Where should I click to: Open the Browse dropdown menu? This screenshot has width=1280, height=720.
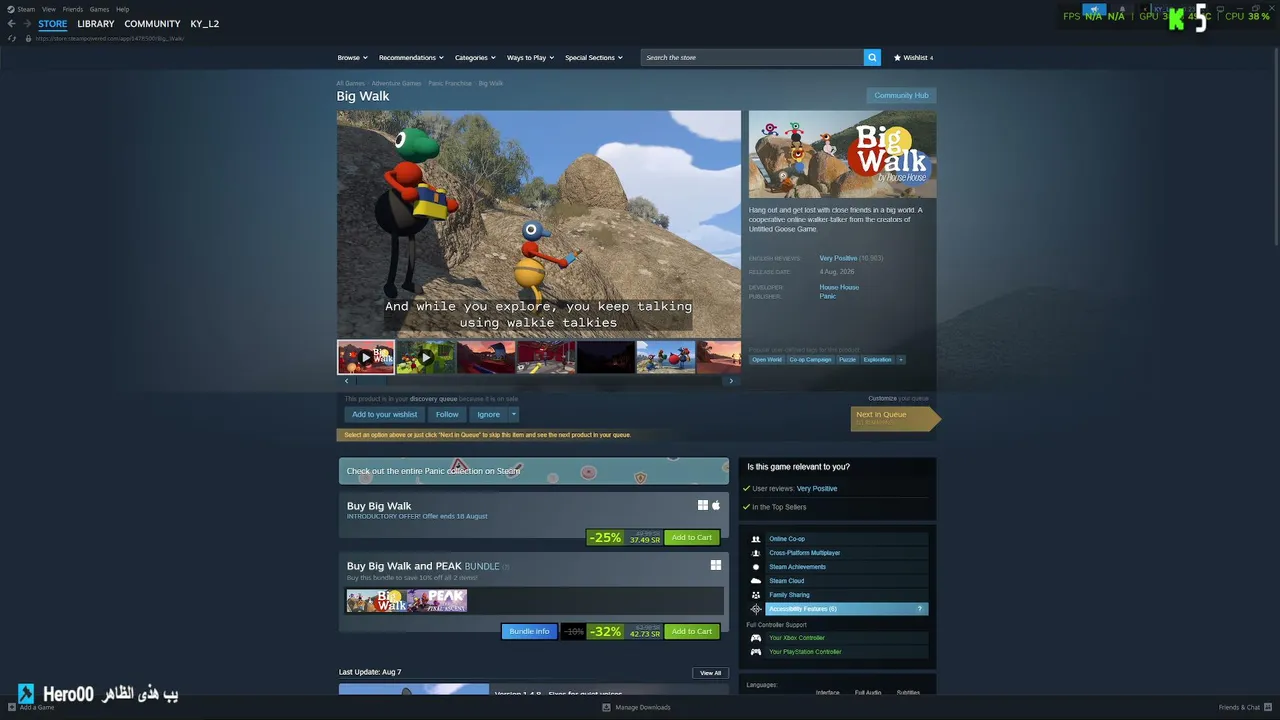352,58
